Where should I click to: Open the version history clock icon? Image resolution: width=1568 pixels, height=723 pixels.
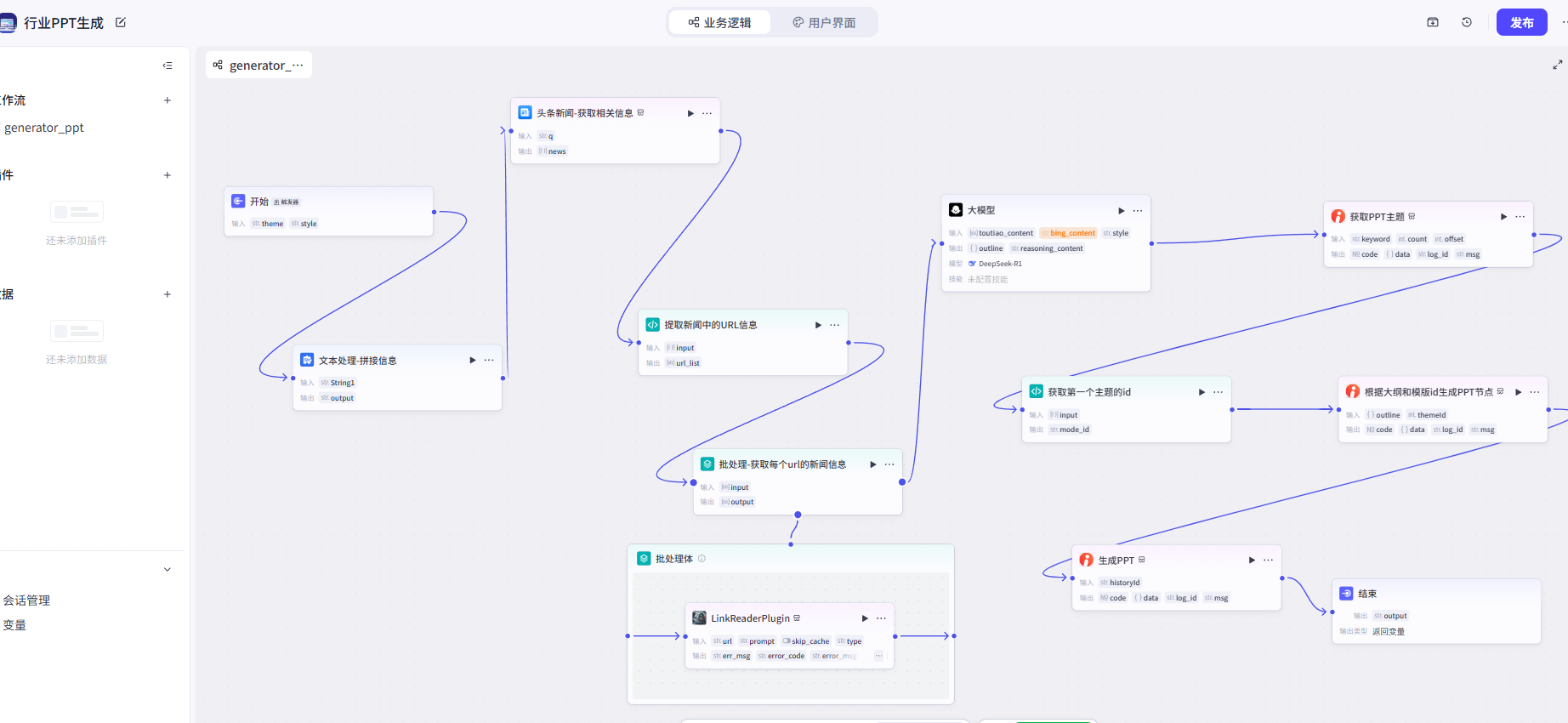click(x=1467, y=23)
